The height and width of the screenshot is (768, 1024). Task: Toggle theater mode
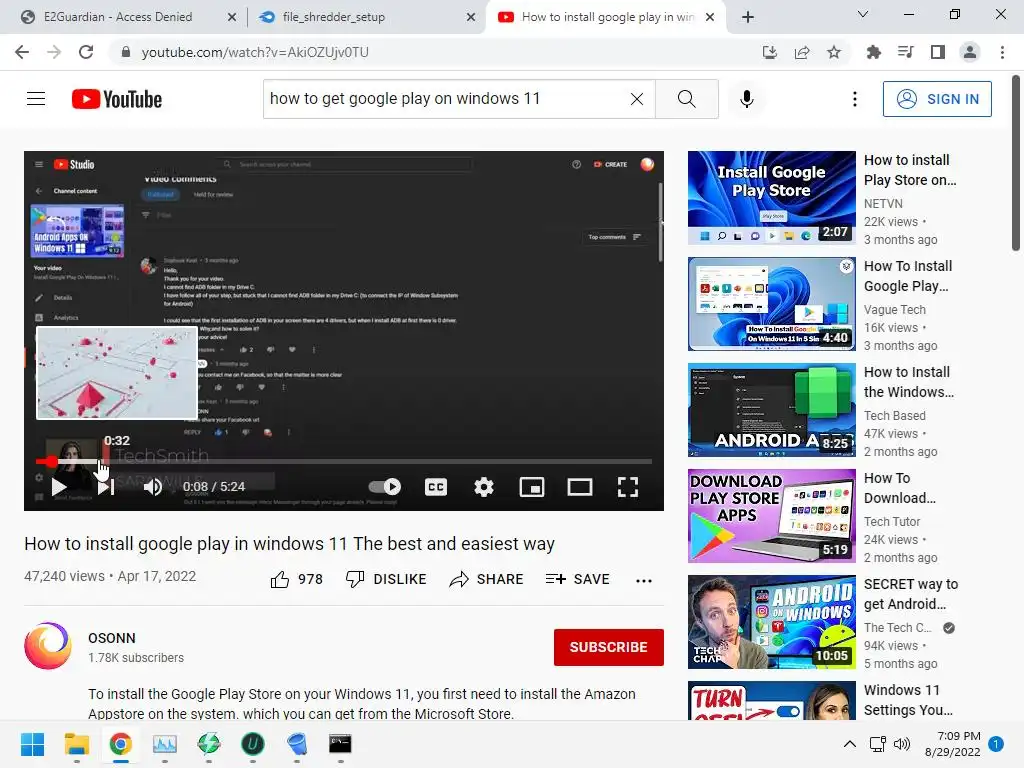click(x=580, y=487)
